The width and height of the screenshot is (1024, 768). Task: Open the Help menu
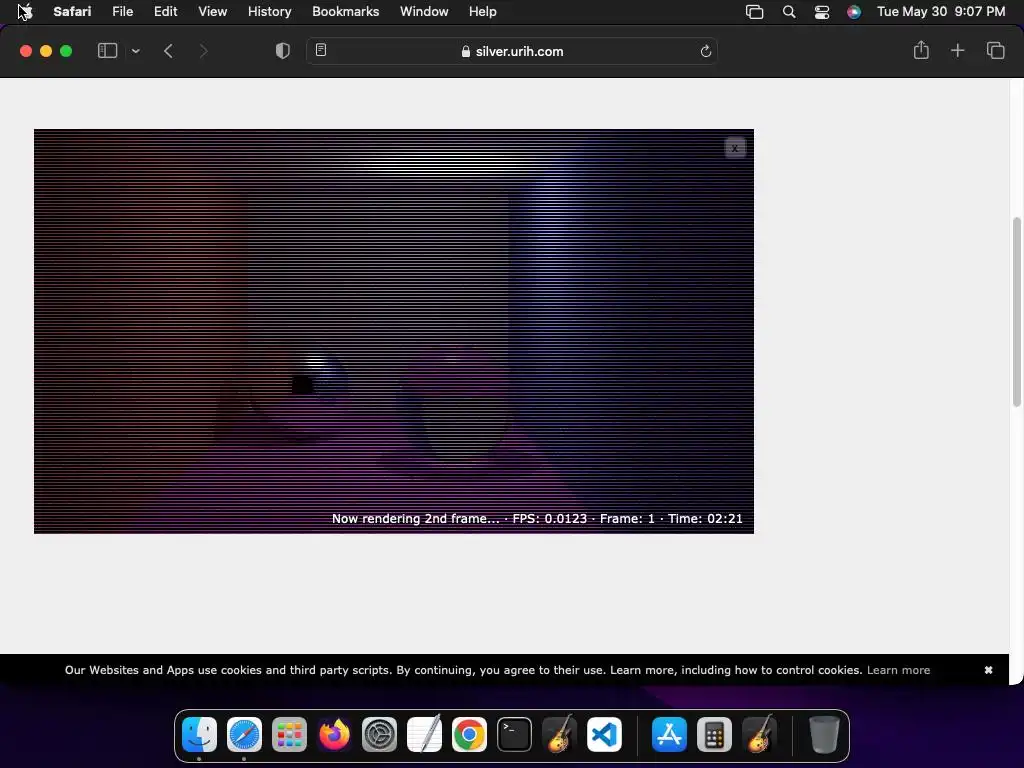click(483, 11)
